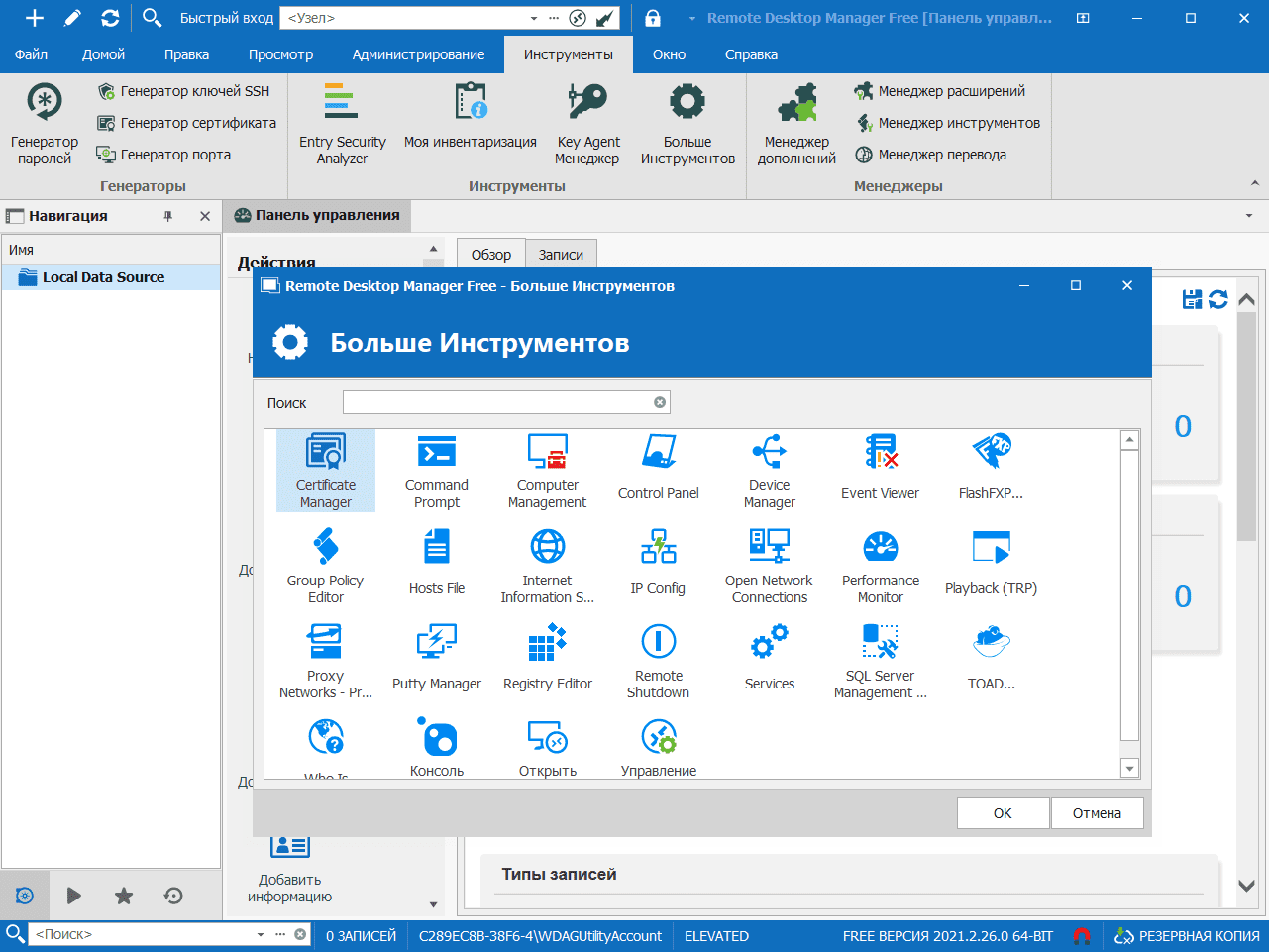The width and height of the screenshot is (1269, 952).
Task: Click Менеджер дополнений in the ribbon
Action: (x=796, y=124)
